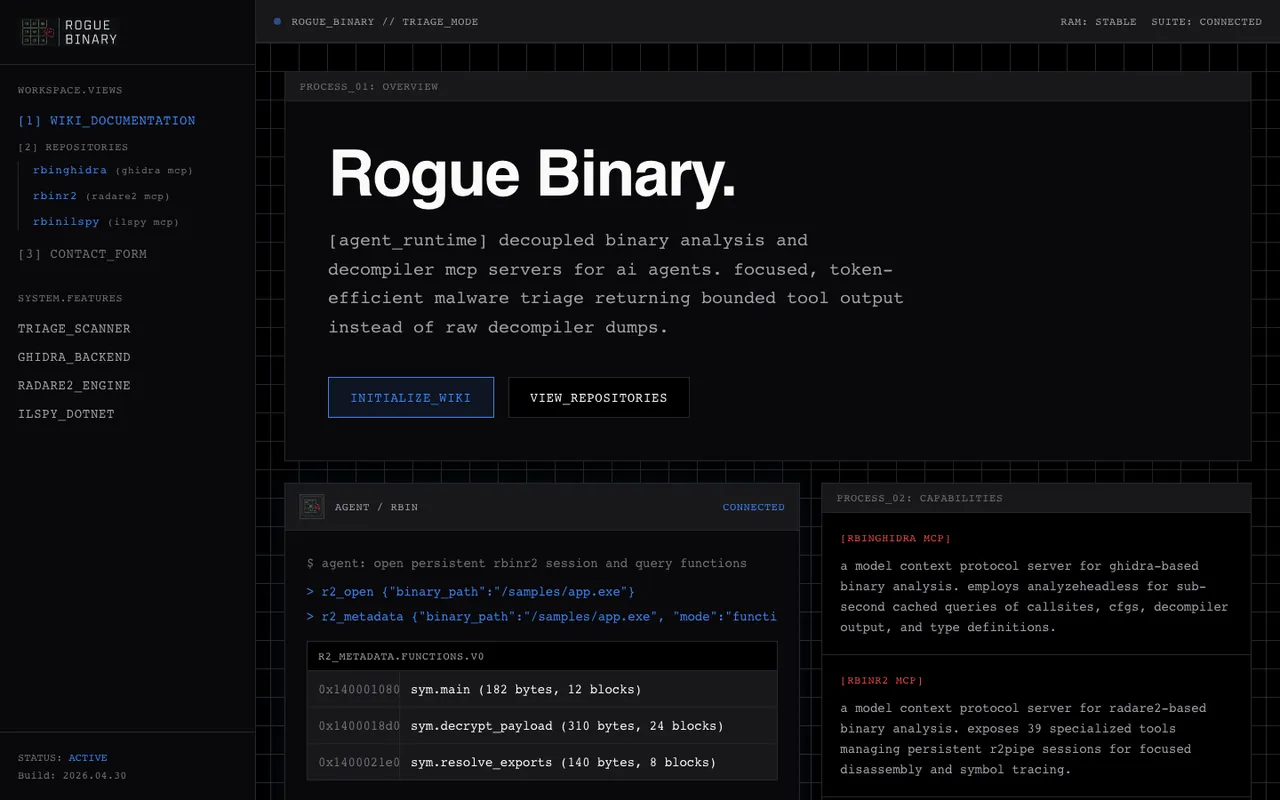Click the r2_metadata command line
Image resolution: width=1280 pixels, height=800 pixels.
coord(541,616)
